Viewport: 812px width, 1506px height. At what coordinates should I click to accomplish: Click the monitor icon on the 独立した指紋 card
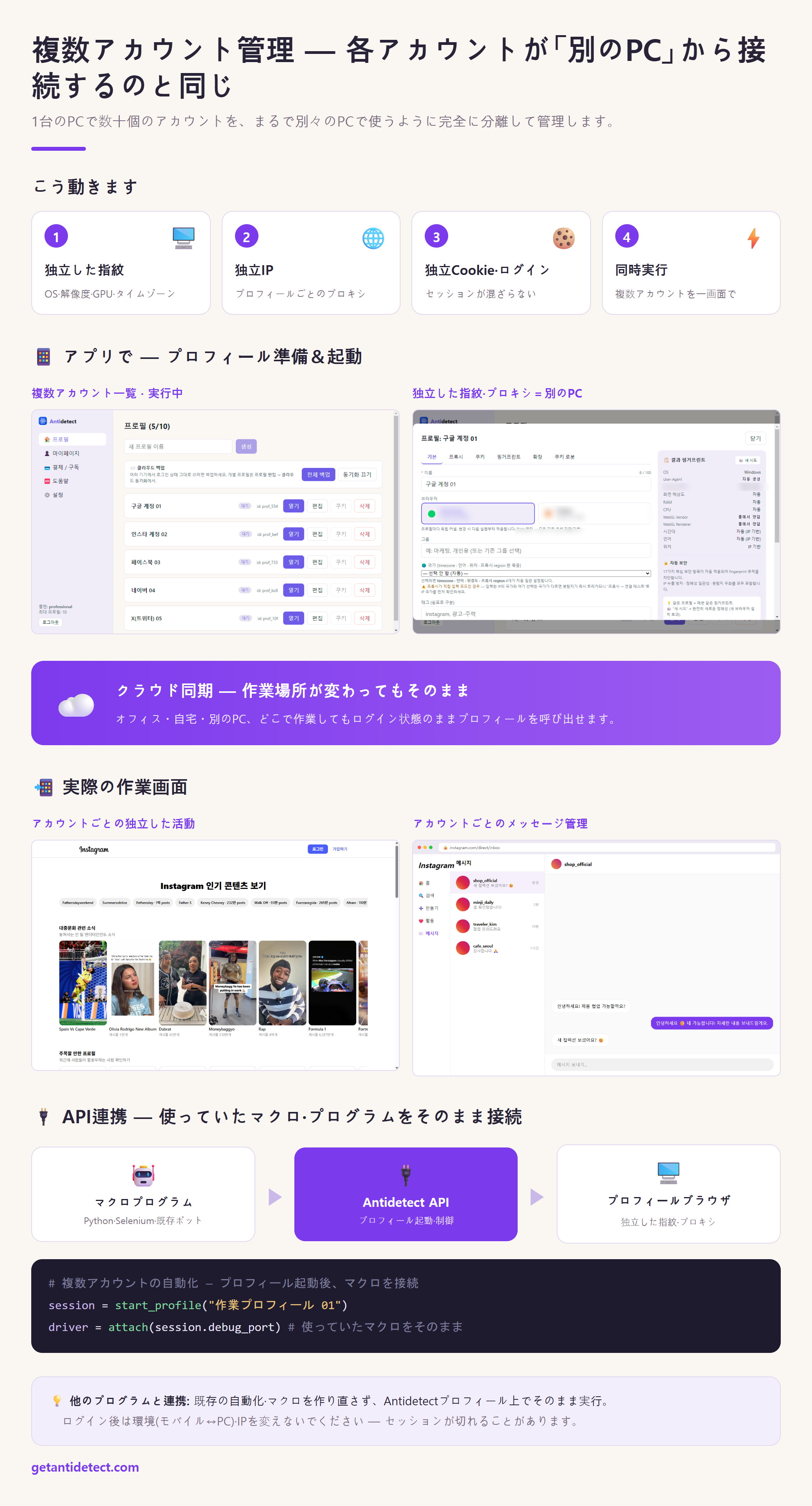[183, 238]
